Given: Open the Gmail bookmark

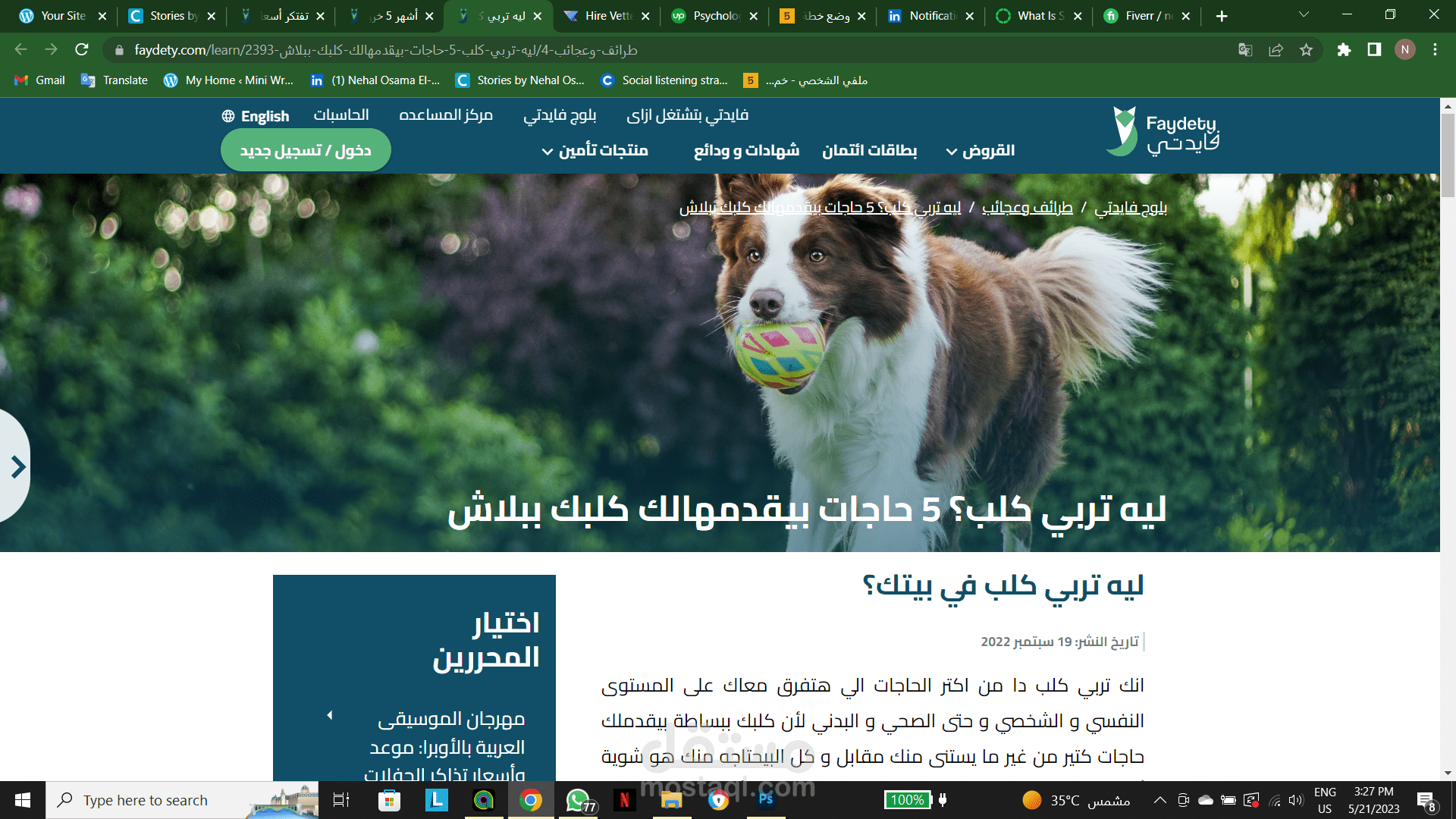Looking at the screenshot, I should pos(40,80).
